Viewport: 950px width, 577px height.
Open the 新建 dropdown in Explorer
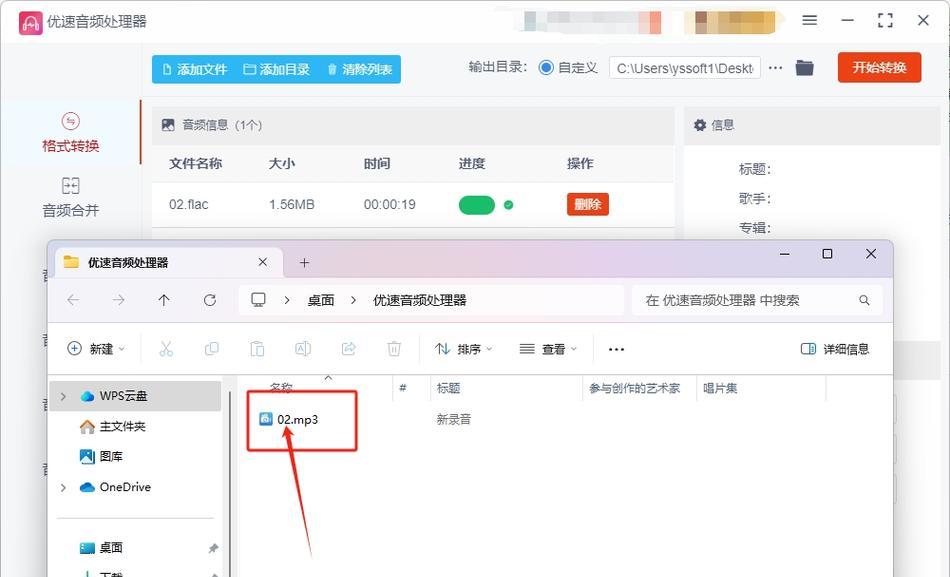click(x=96, y=349)
